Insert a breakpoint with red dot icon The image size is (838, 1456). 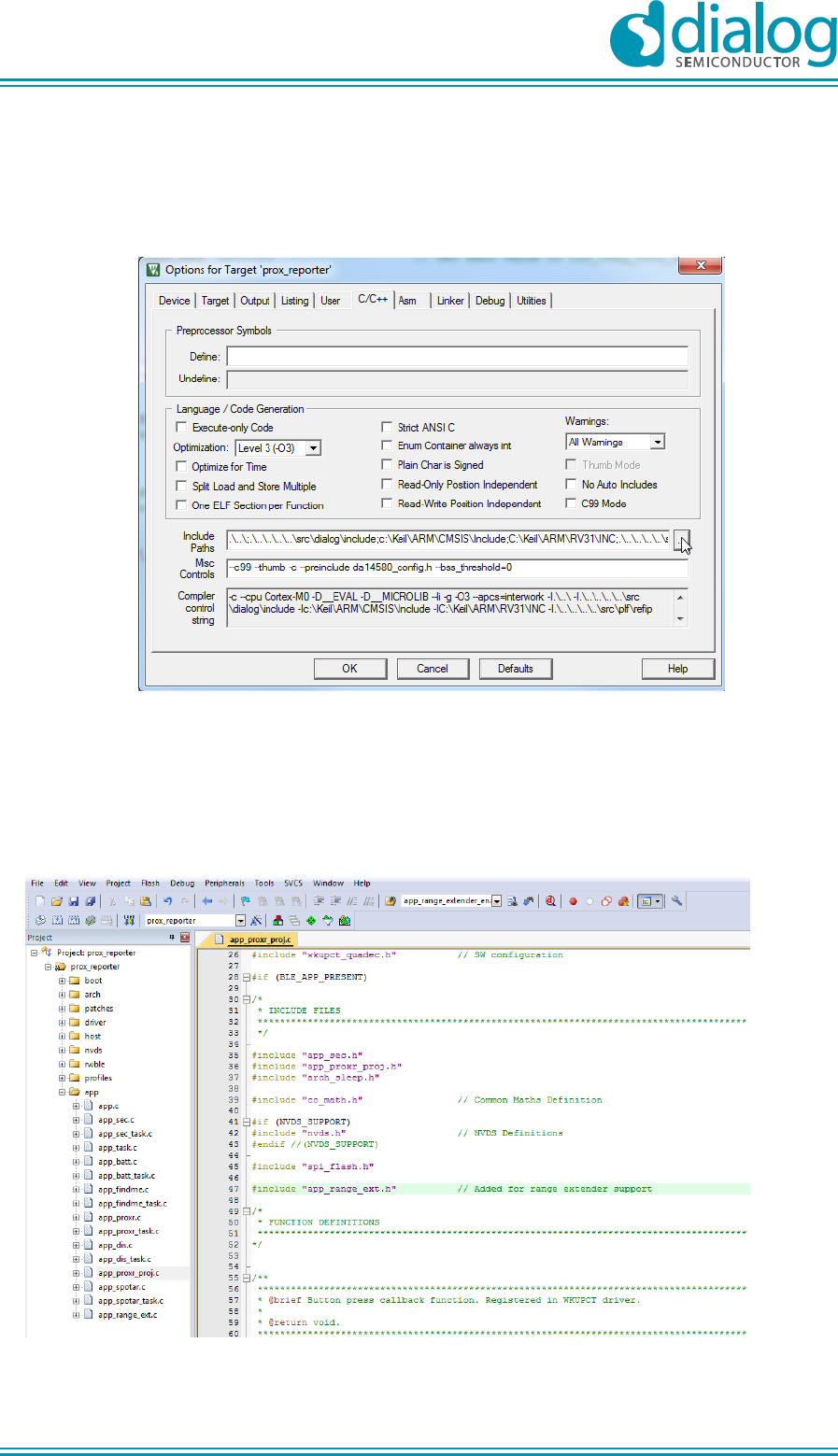[x=574, y=901]
